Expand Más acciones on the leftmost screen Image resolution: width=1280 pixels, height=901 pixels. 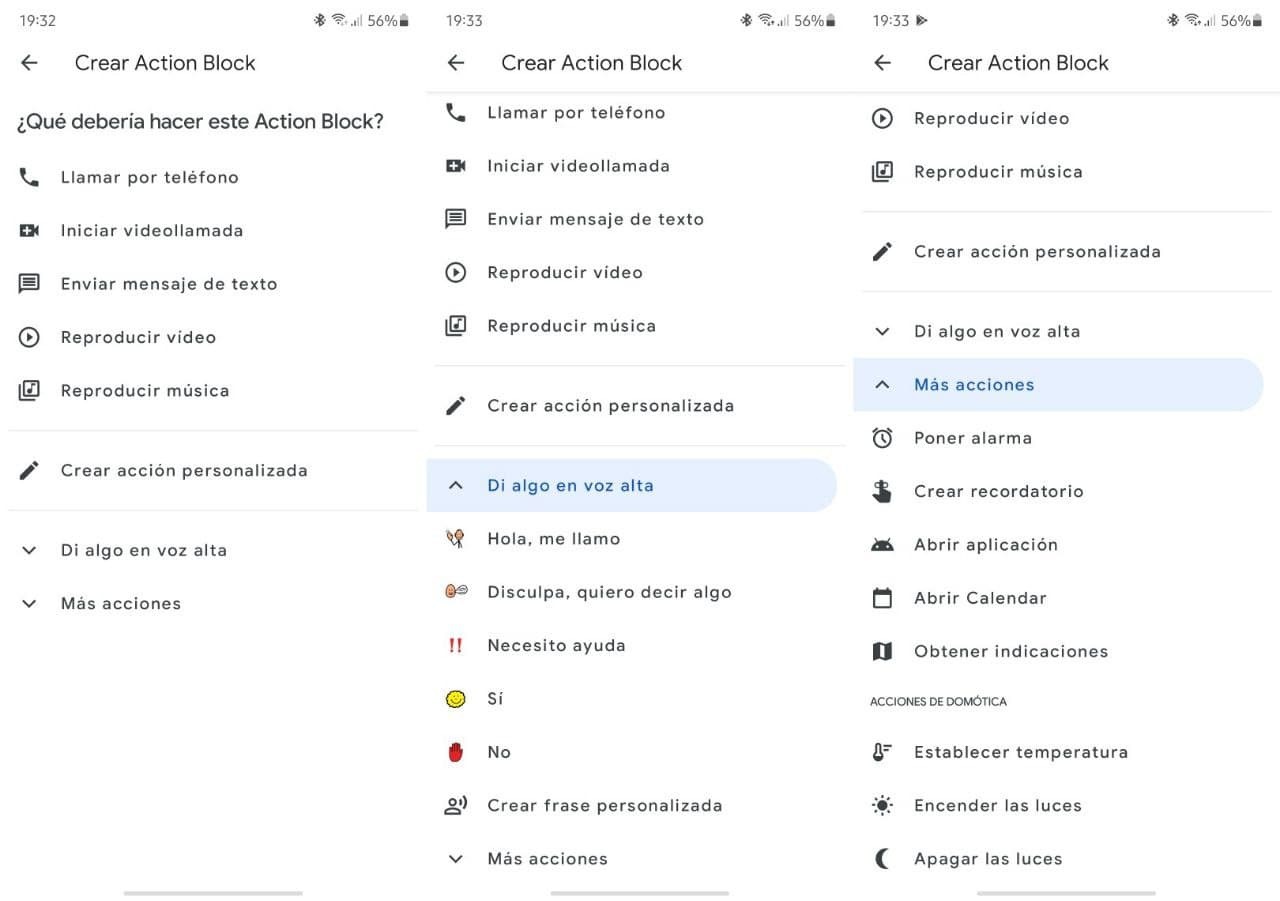click(120, 604)
